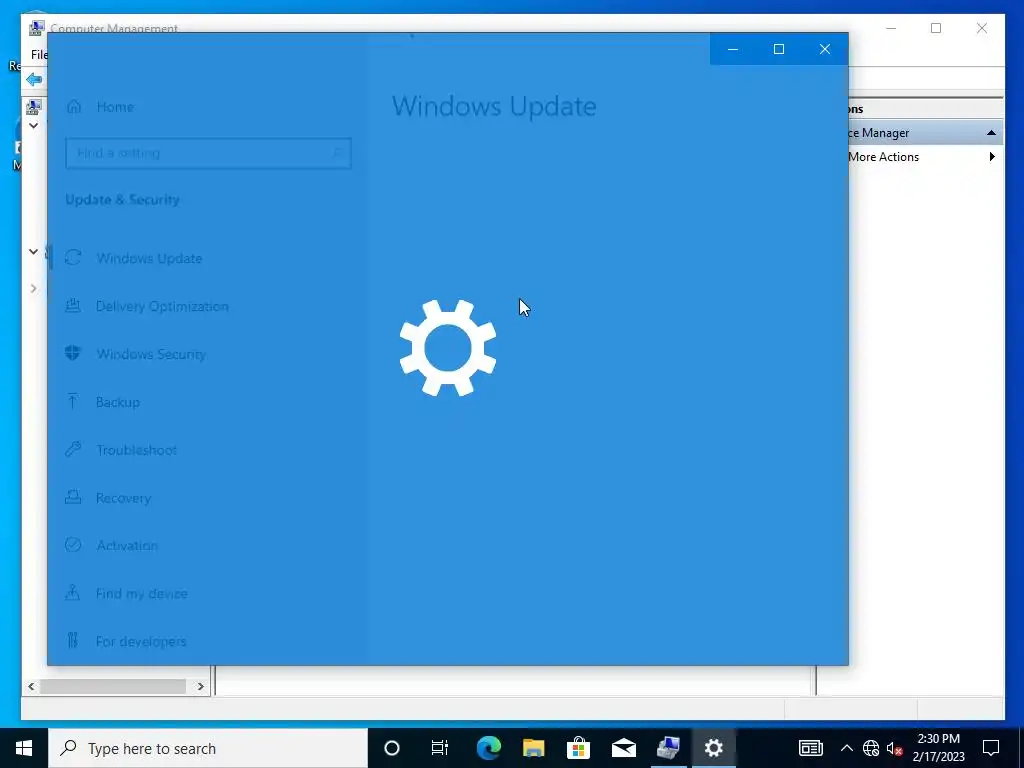This screenshot has width=1024, height=768.
Task: Click the muted volume tray icon
Action: pos(894,748)
